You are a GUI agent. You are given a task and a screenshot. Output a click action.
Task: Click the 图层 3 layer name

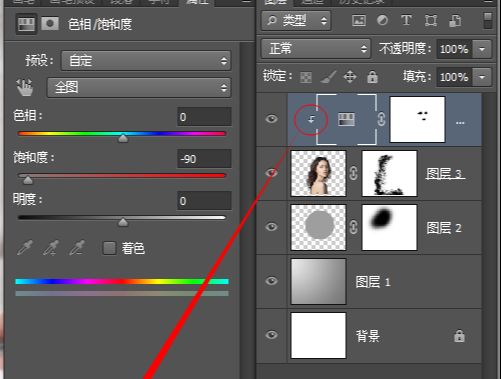point(444,174)
